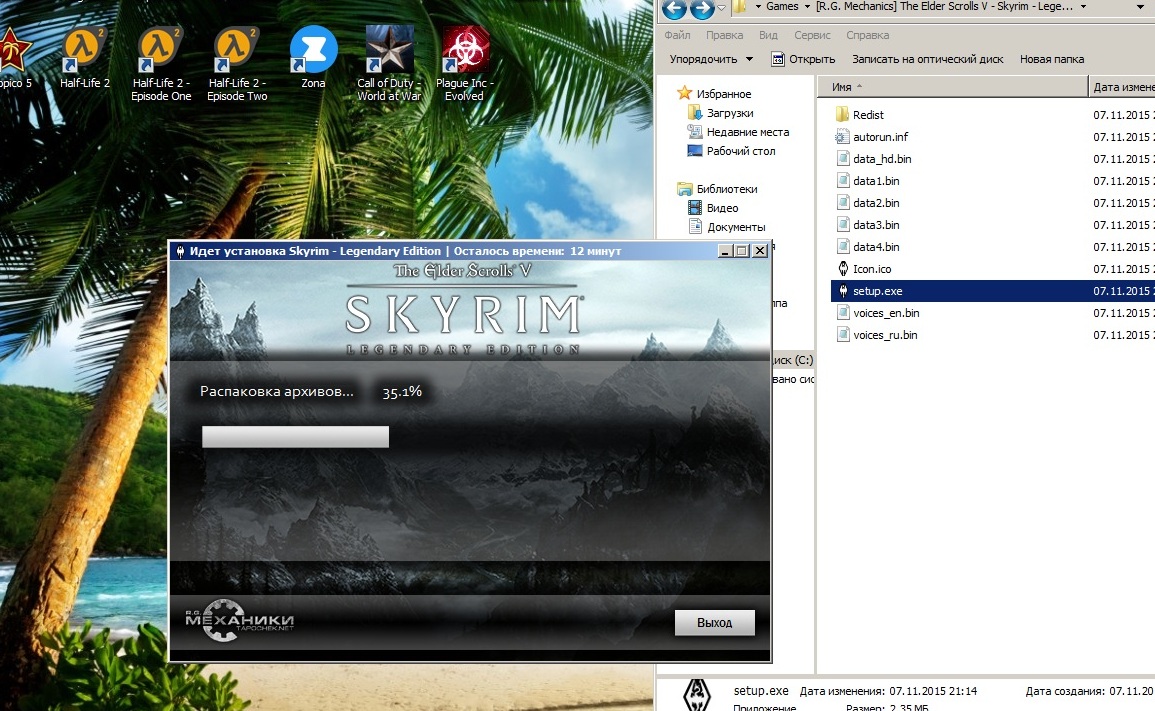
Task: Click the Избранное label in navigation pane
Action: coord(724,94)
